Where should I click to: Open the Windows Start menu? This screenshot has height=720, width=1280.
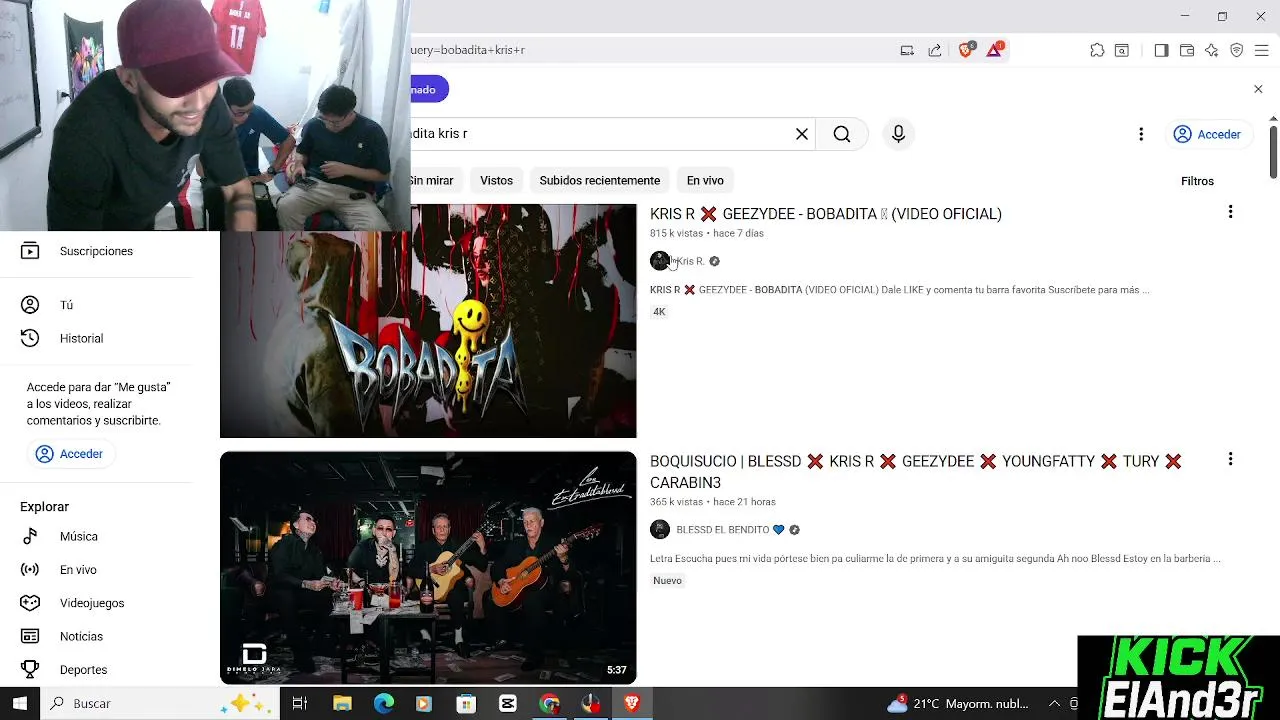pos(19,703)
